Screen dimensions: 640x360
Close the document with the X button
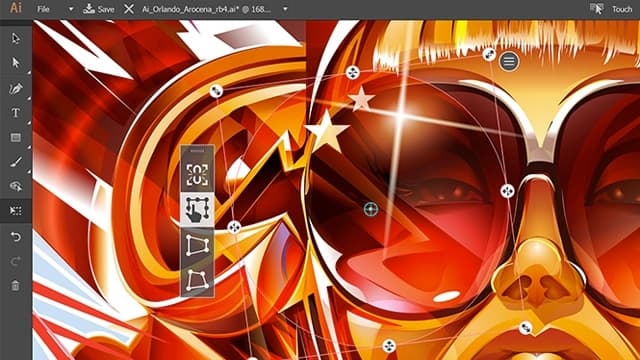click(x=129, y=9)
